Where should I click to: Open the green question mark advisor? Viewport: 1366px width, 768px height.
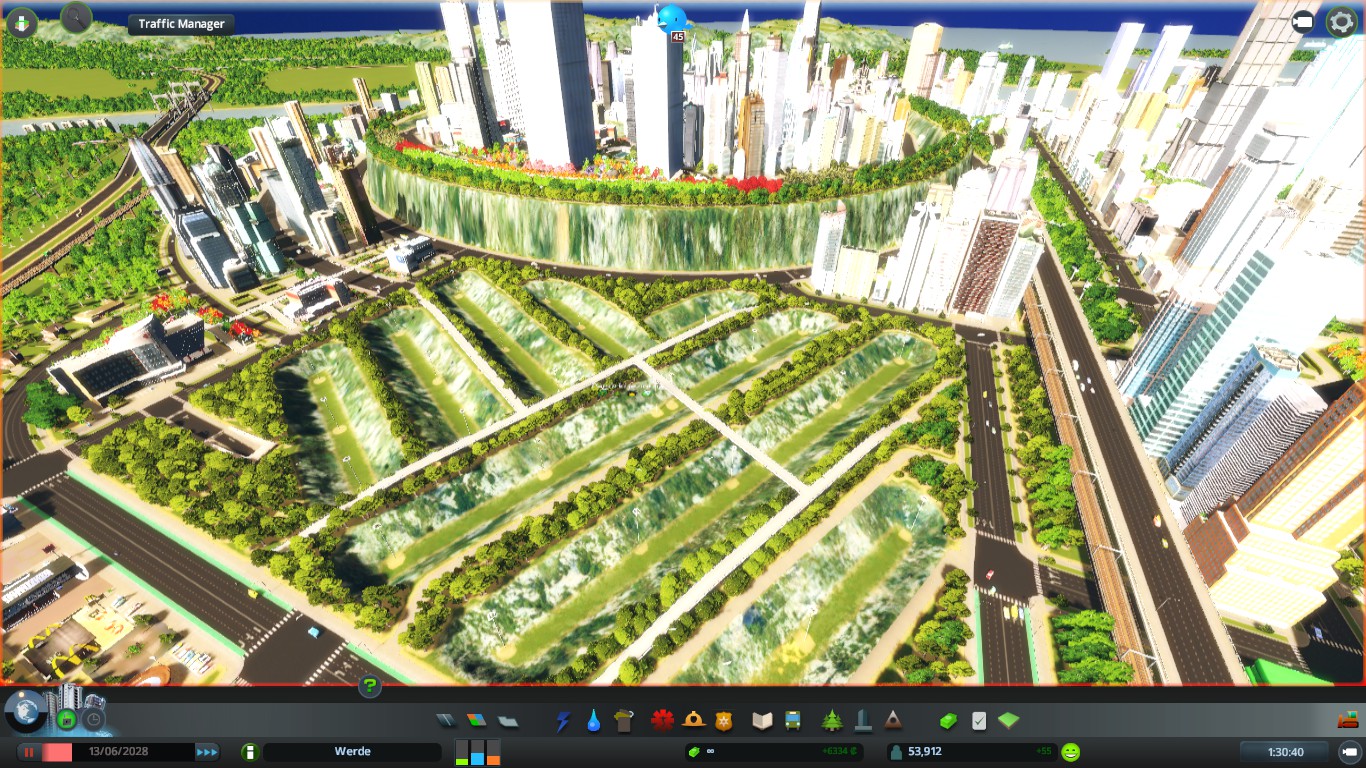coord(370,686)
